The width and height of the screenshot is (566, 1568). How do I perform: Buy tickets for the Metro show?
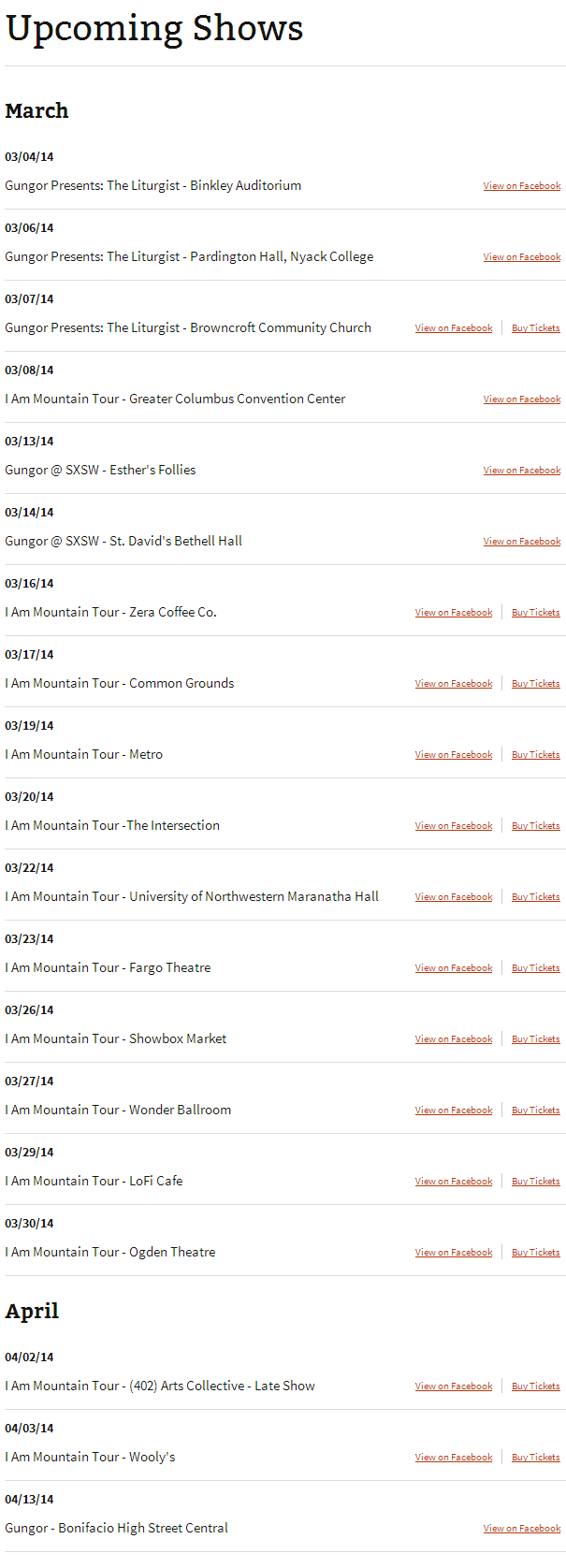[x=535, y=755]
